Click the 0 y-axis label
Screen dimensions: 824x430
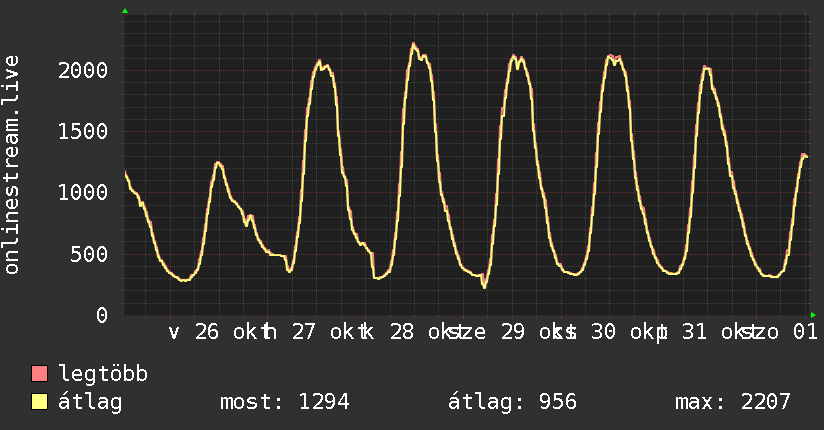click(x=102, y=315)
